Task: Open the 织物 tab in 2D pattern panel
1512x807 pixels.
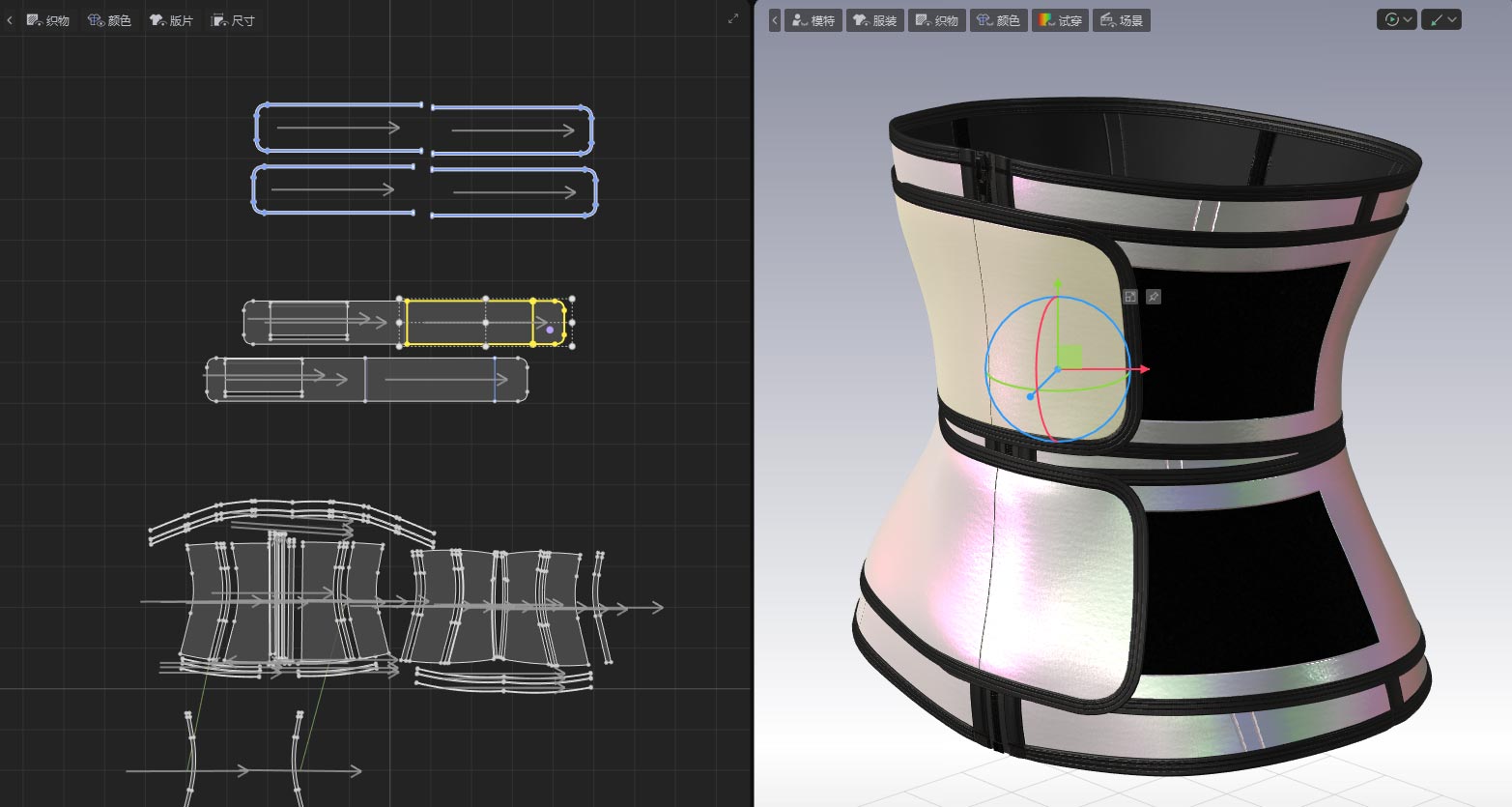Action: point(48,20)
